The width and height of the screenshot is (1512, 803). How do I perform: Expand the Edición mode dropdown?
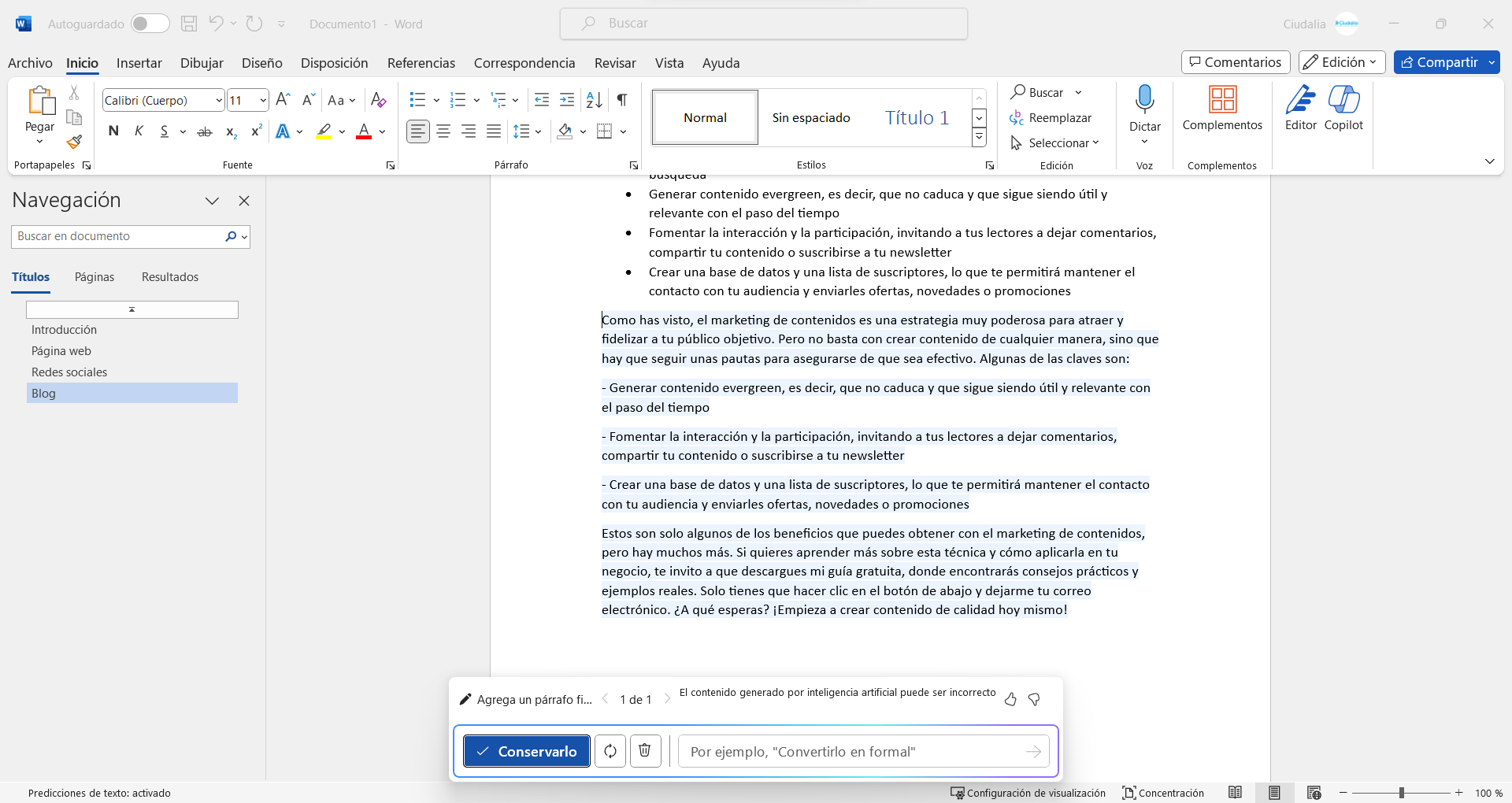click(1342, 62)
